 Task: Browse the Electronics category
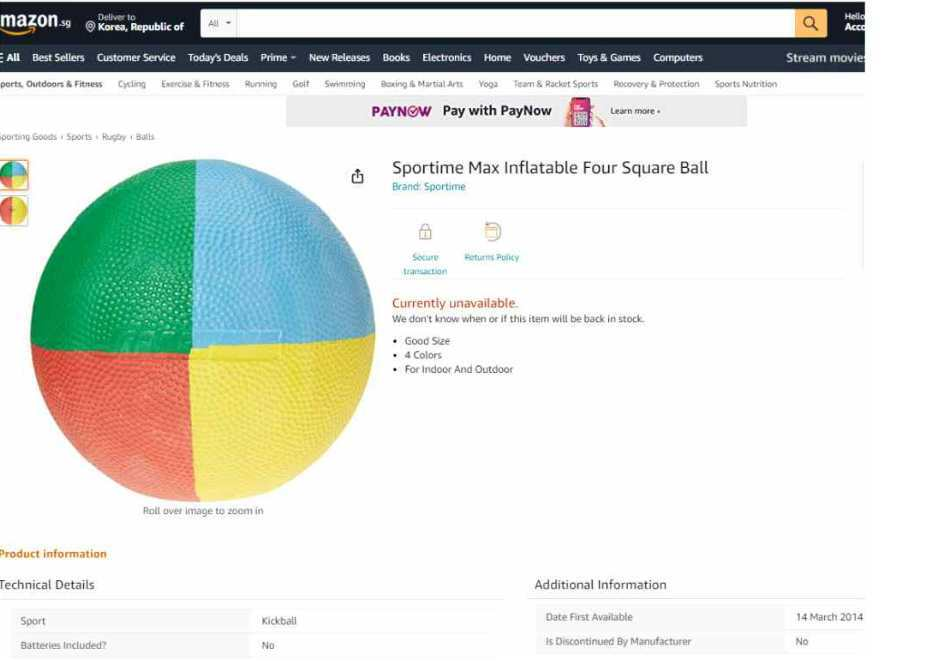[x=446, y=58]
